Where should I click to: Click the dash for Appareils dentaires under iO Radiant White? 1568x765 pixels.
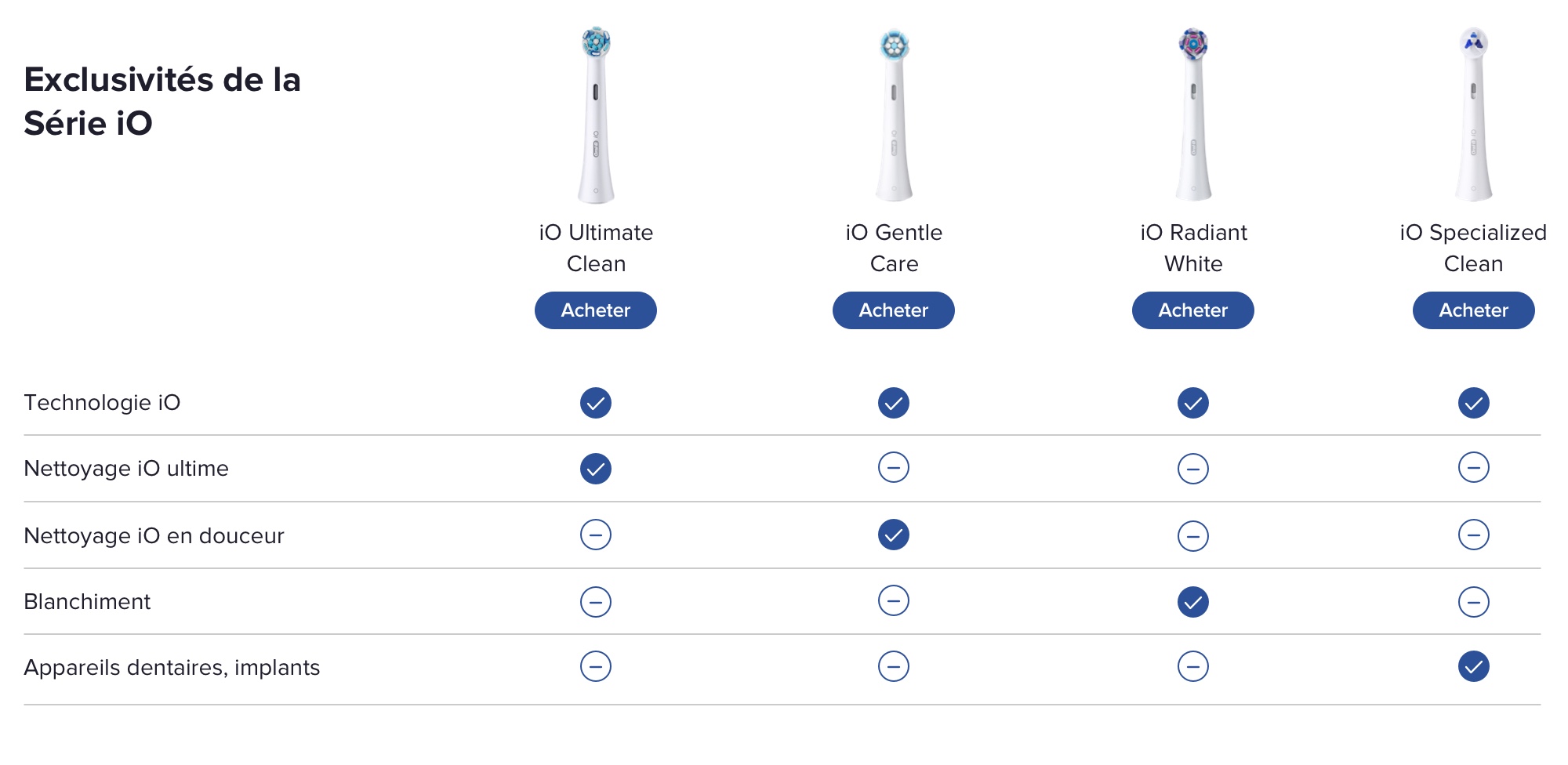point(1192,667)
